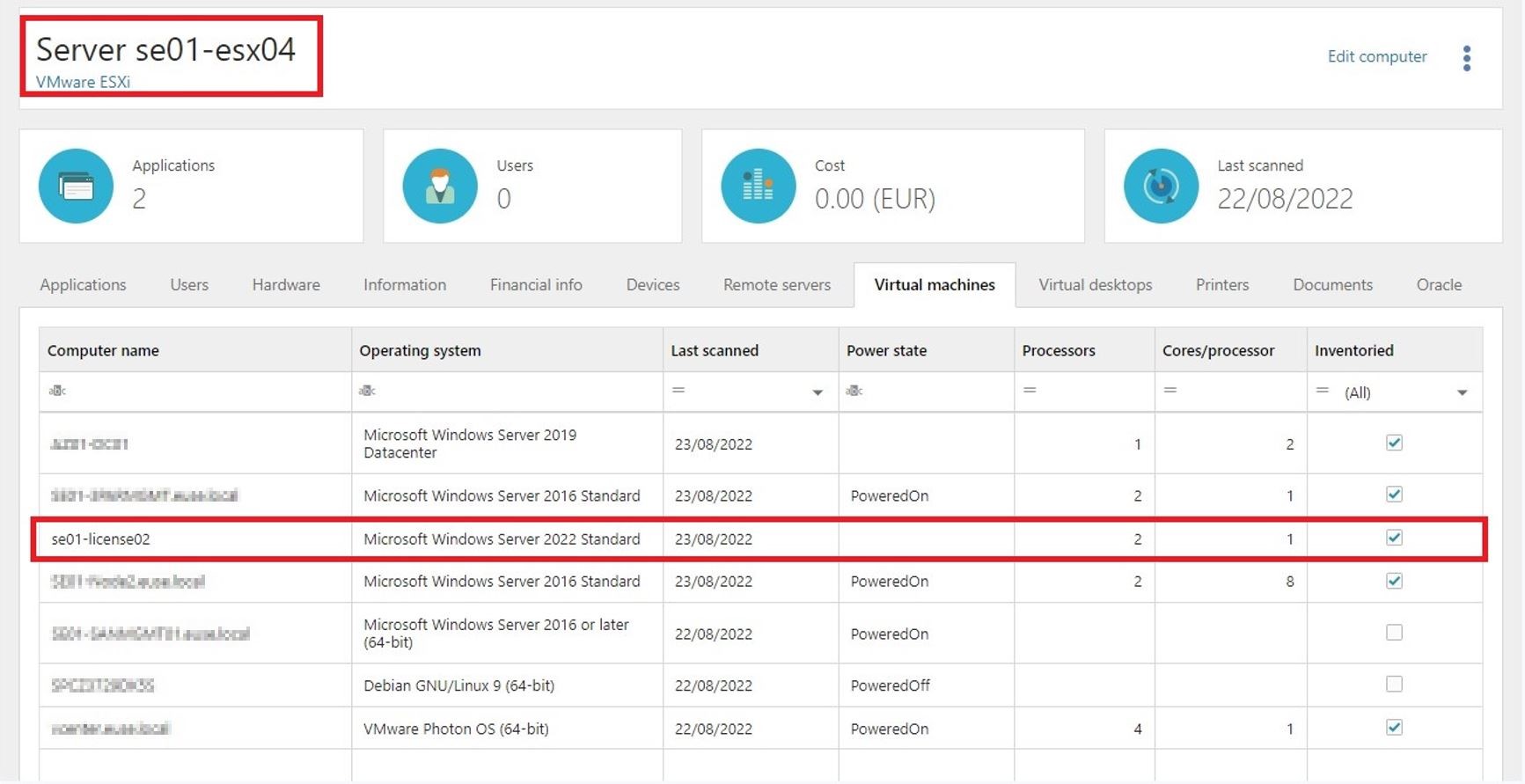This screenshot has height=784, width=1525.
Task: Open the Printers tab
Action: point(1222,285)
